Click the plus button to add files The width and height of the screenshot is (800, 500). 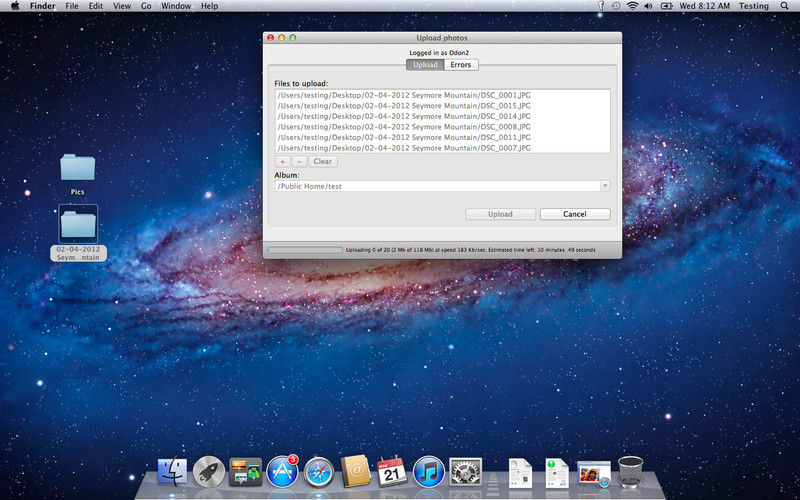(282, 161)
